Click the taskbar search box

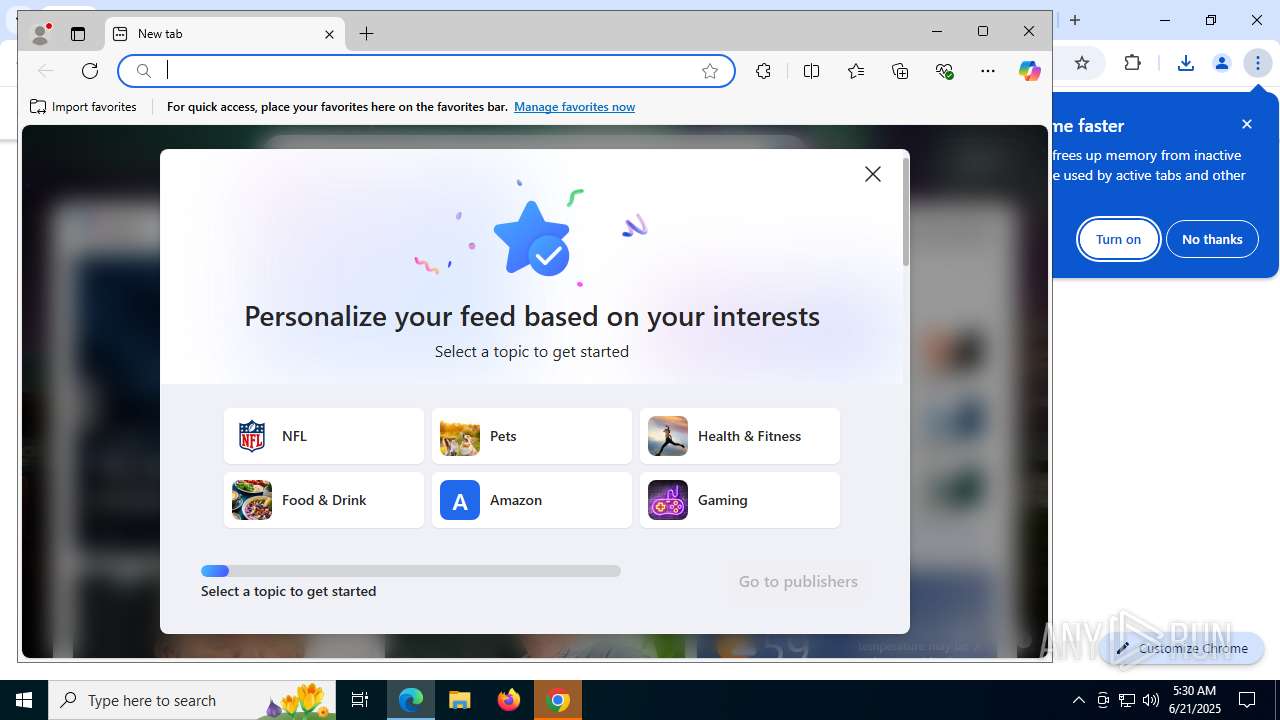point(192,700)
